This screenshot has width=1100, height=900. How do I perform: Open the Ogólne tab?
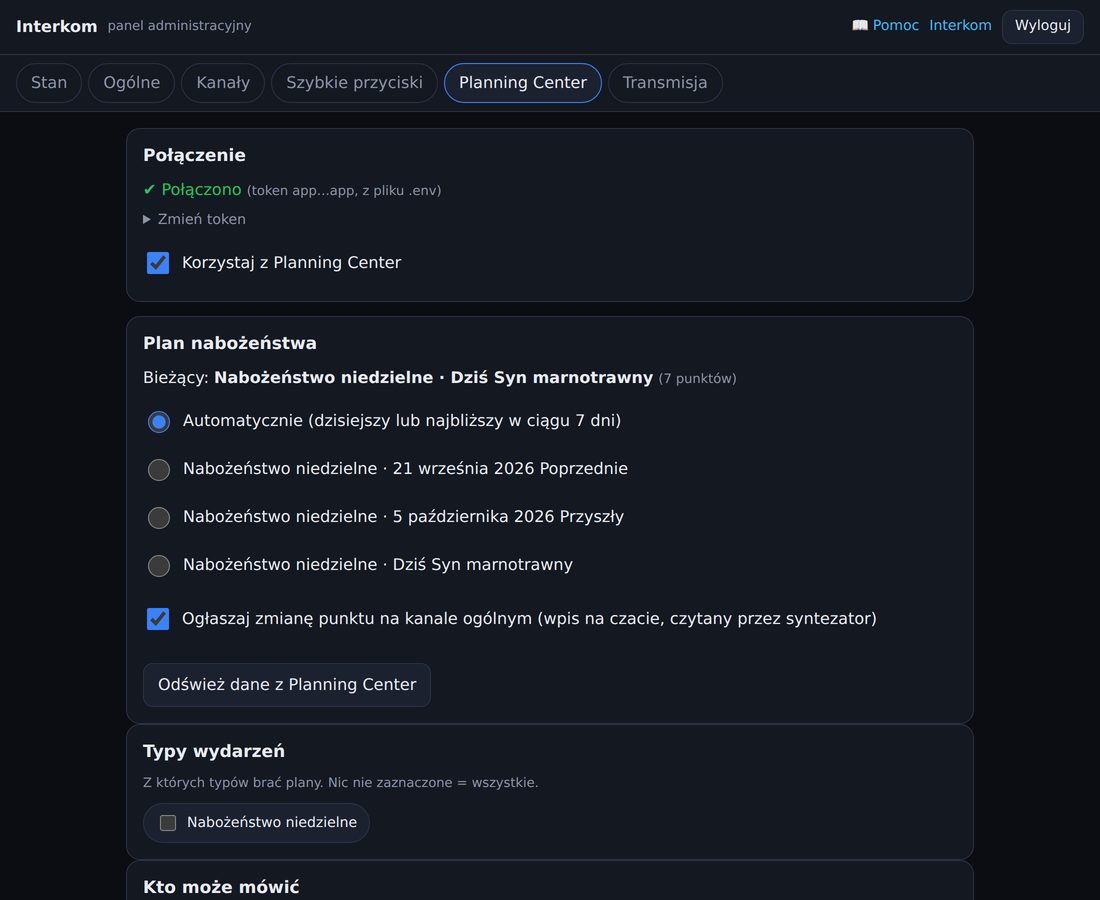click(131, 83)
